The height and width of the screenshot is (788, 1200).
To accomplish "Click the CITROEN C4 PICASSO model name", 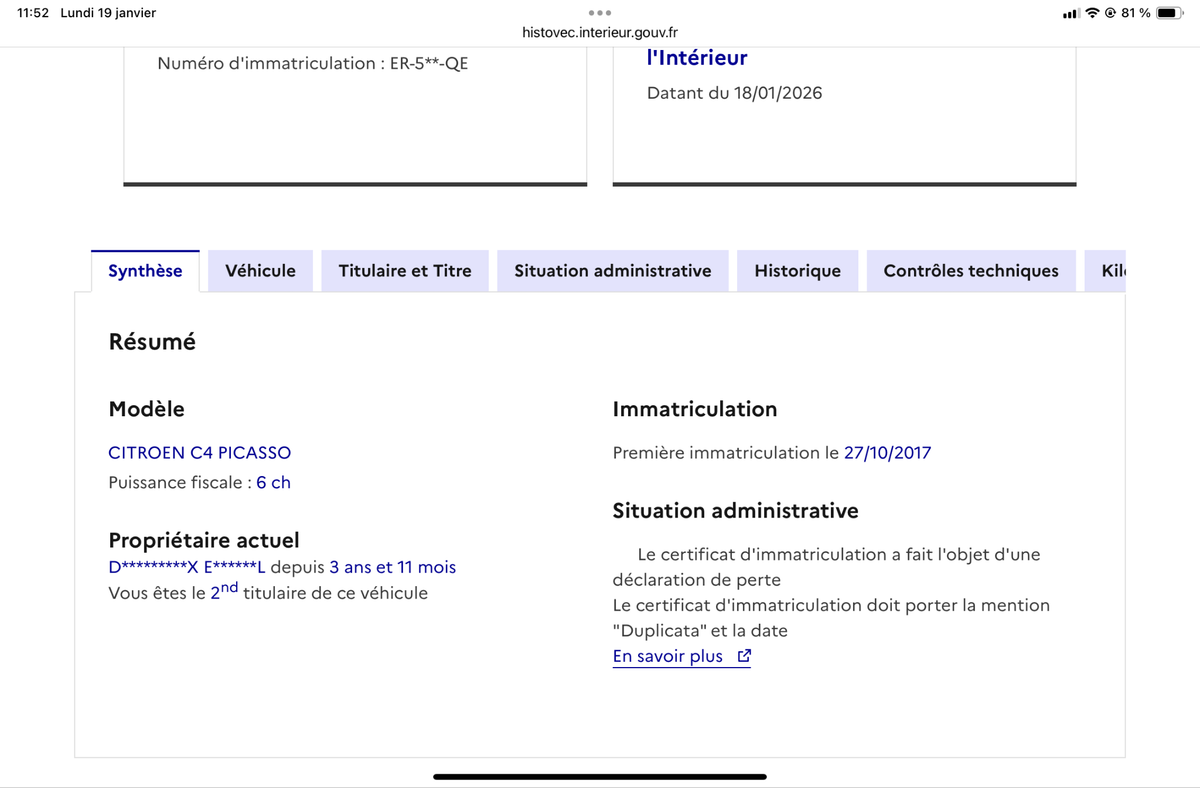I will 199,453.
